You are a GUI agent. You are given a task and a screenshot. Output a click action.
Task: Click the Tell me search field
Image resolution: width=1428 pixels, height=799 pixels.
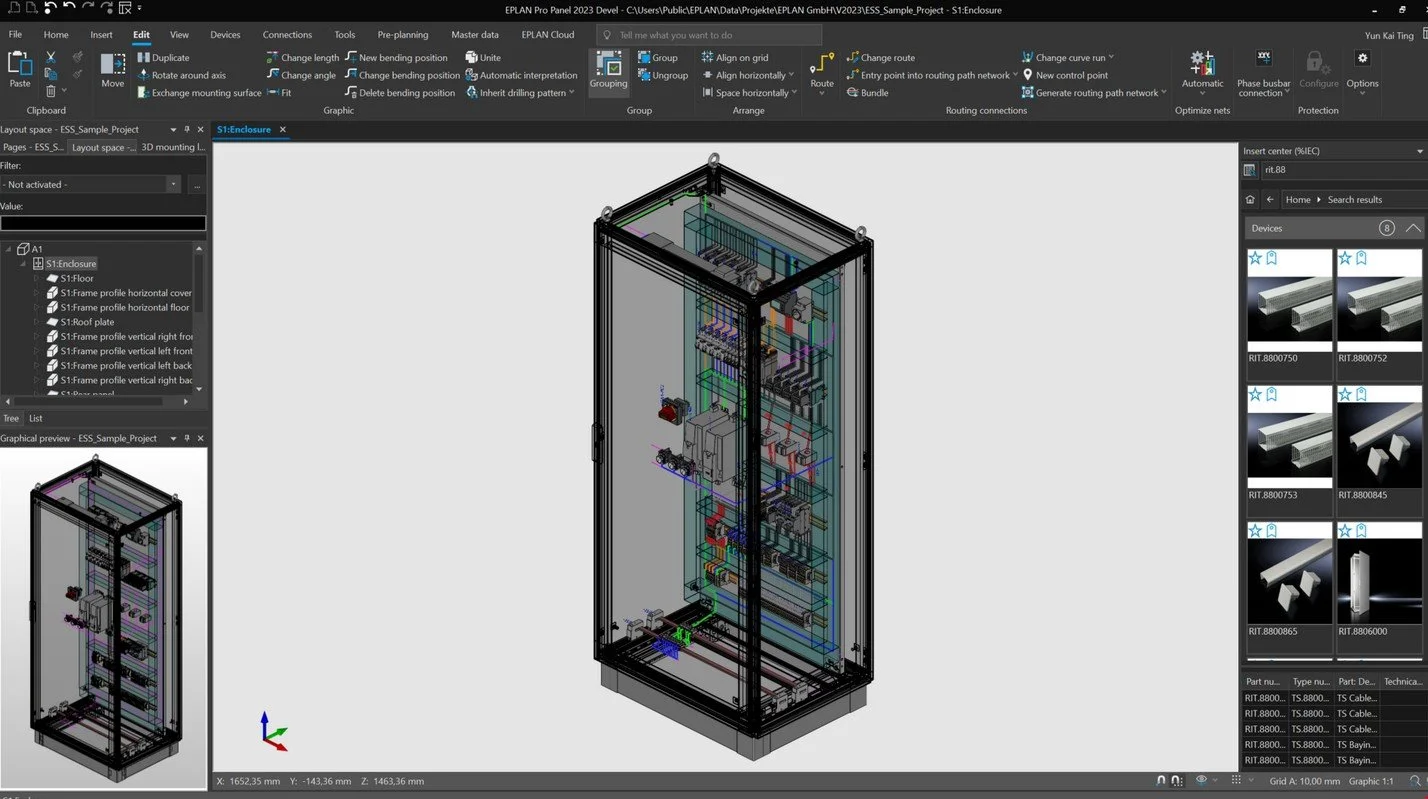(x=710, y=35)
